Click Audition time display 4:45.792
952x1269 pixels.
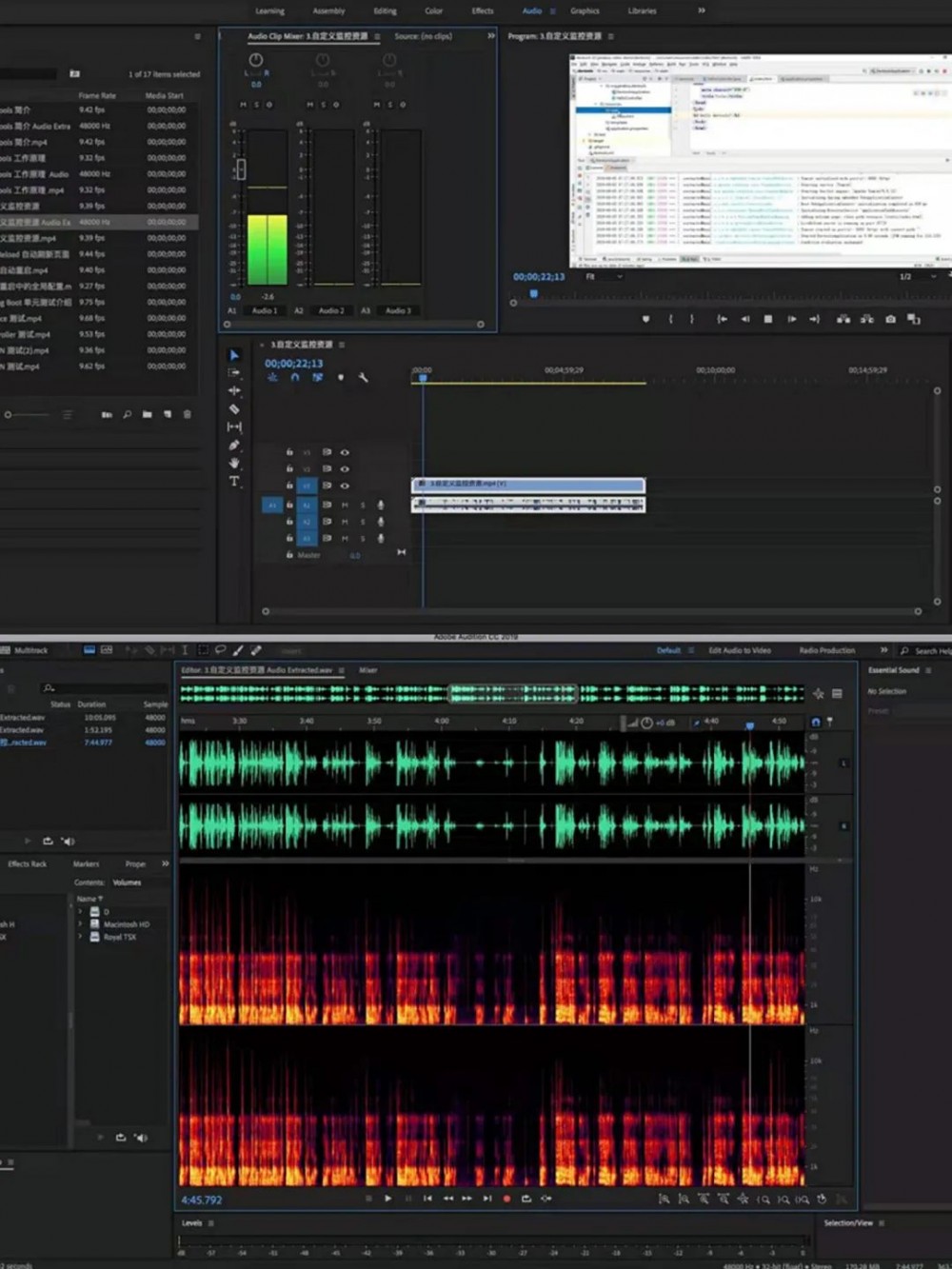(202, 1200)
